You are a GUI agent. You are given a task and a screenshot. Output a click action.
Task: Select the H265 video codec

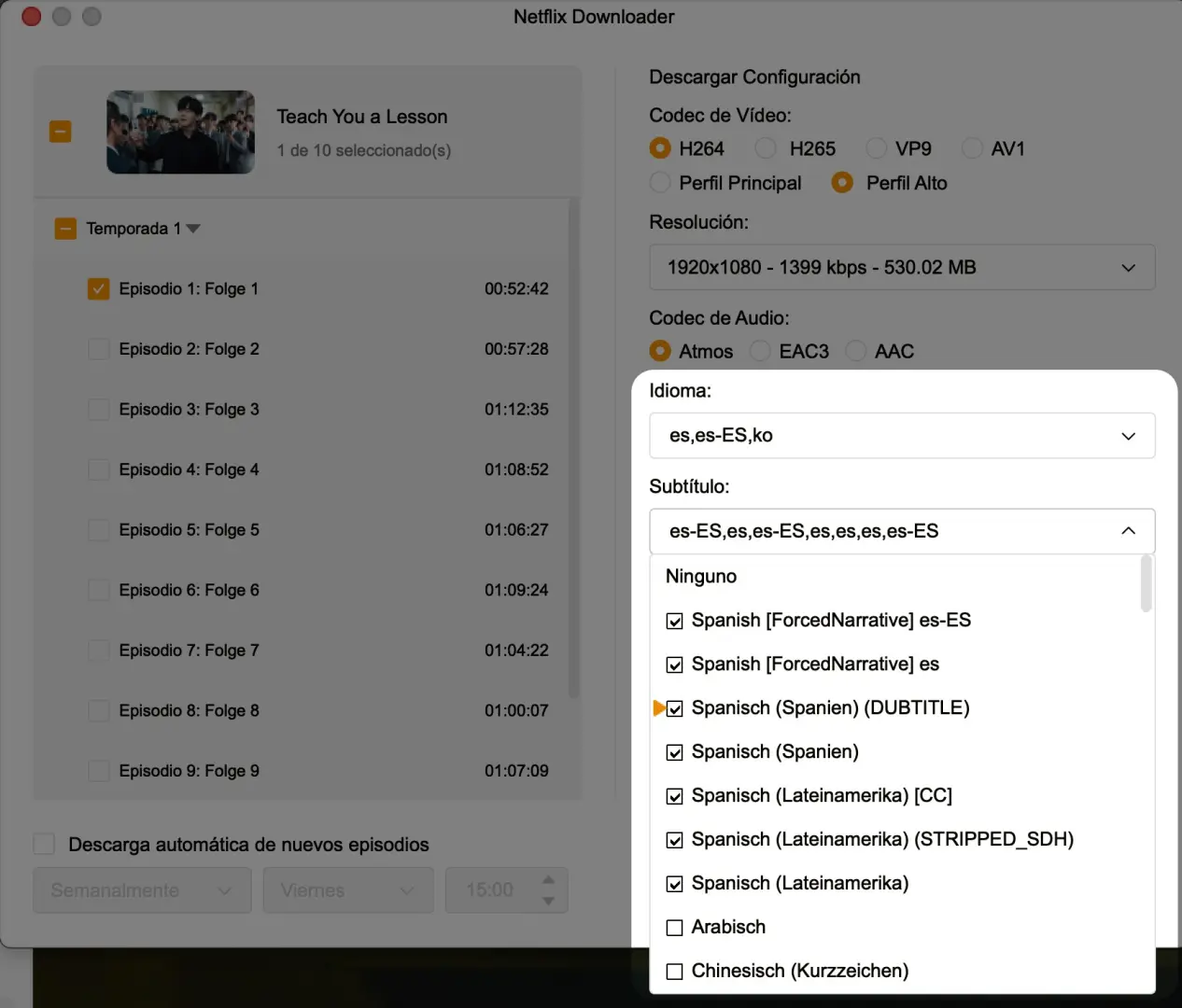click(x=766, y=148)
